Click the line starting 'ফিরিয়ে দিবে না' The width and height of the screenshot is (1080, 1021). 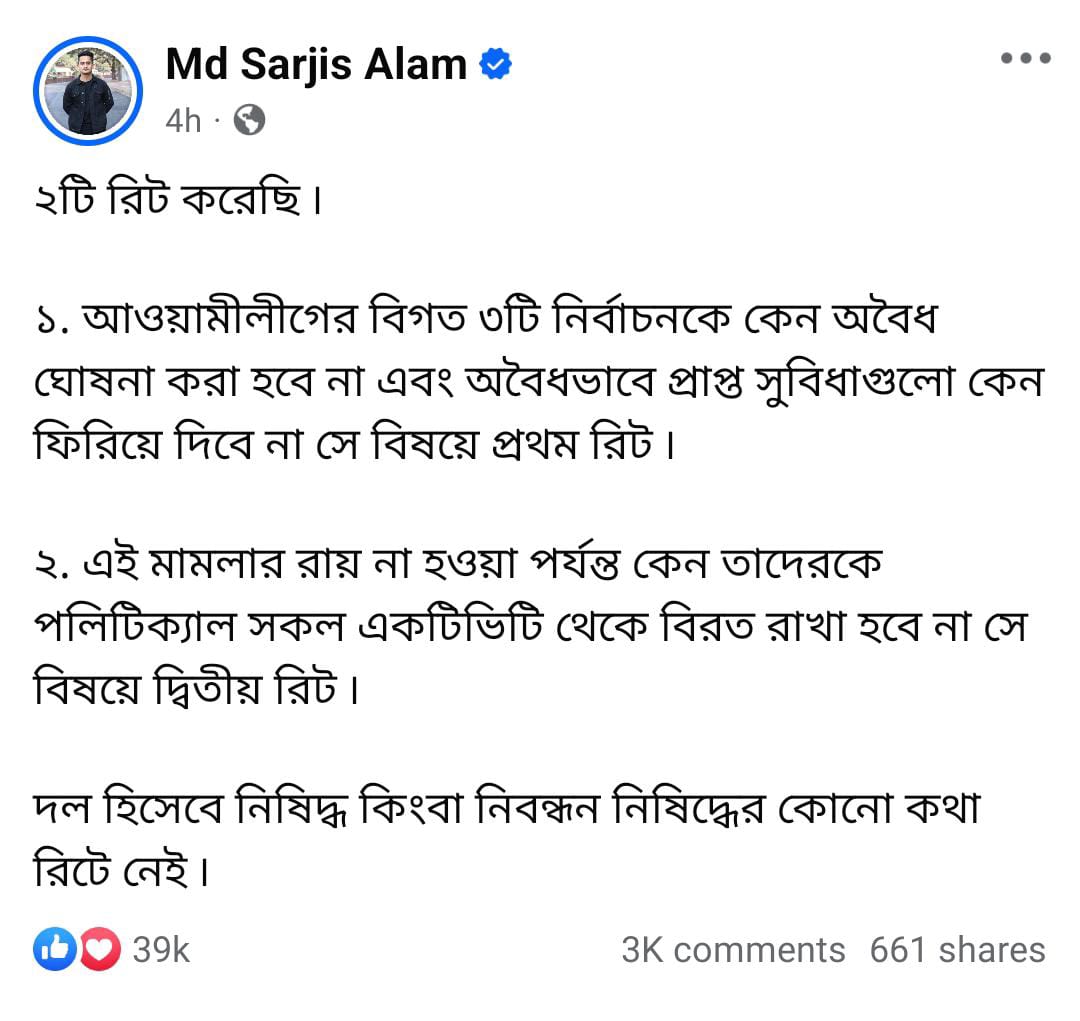tap(354, 442)
